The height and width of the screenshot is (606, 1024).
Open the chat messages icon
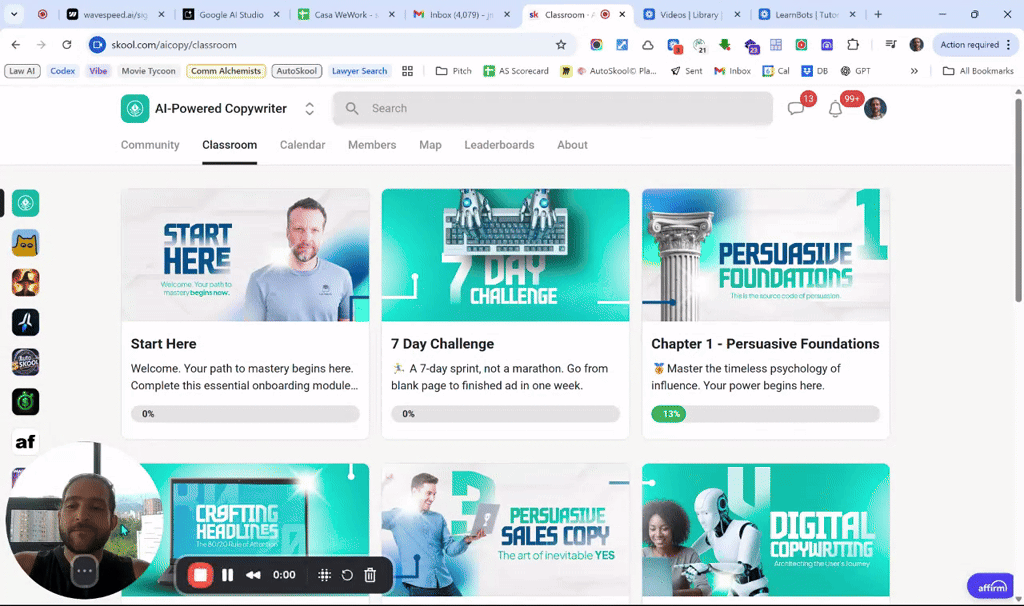[795, 108]
